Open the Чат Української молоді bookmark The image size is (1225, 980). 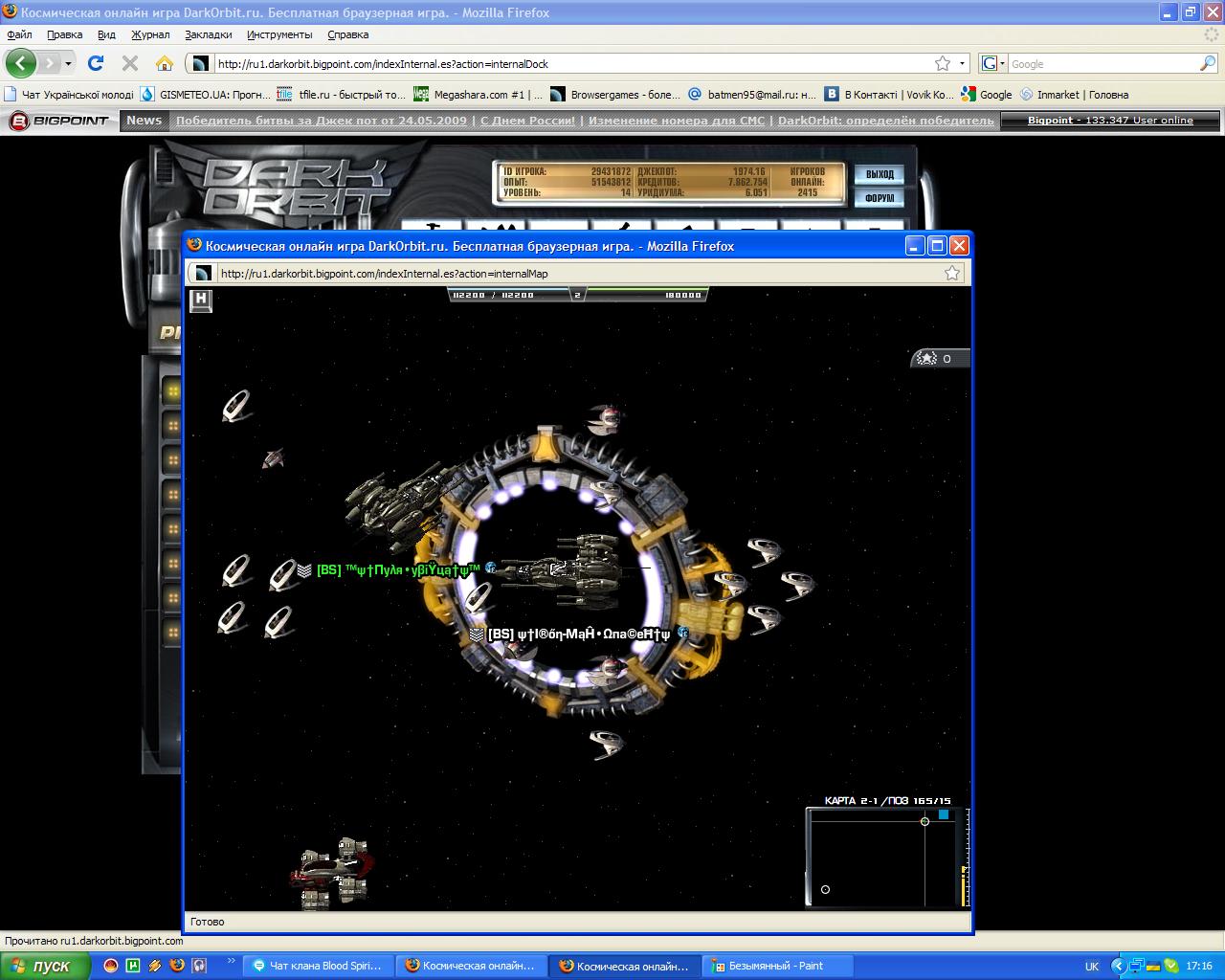[69, 95]
